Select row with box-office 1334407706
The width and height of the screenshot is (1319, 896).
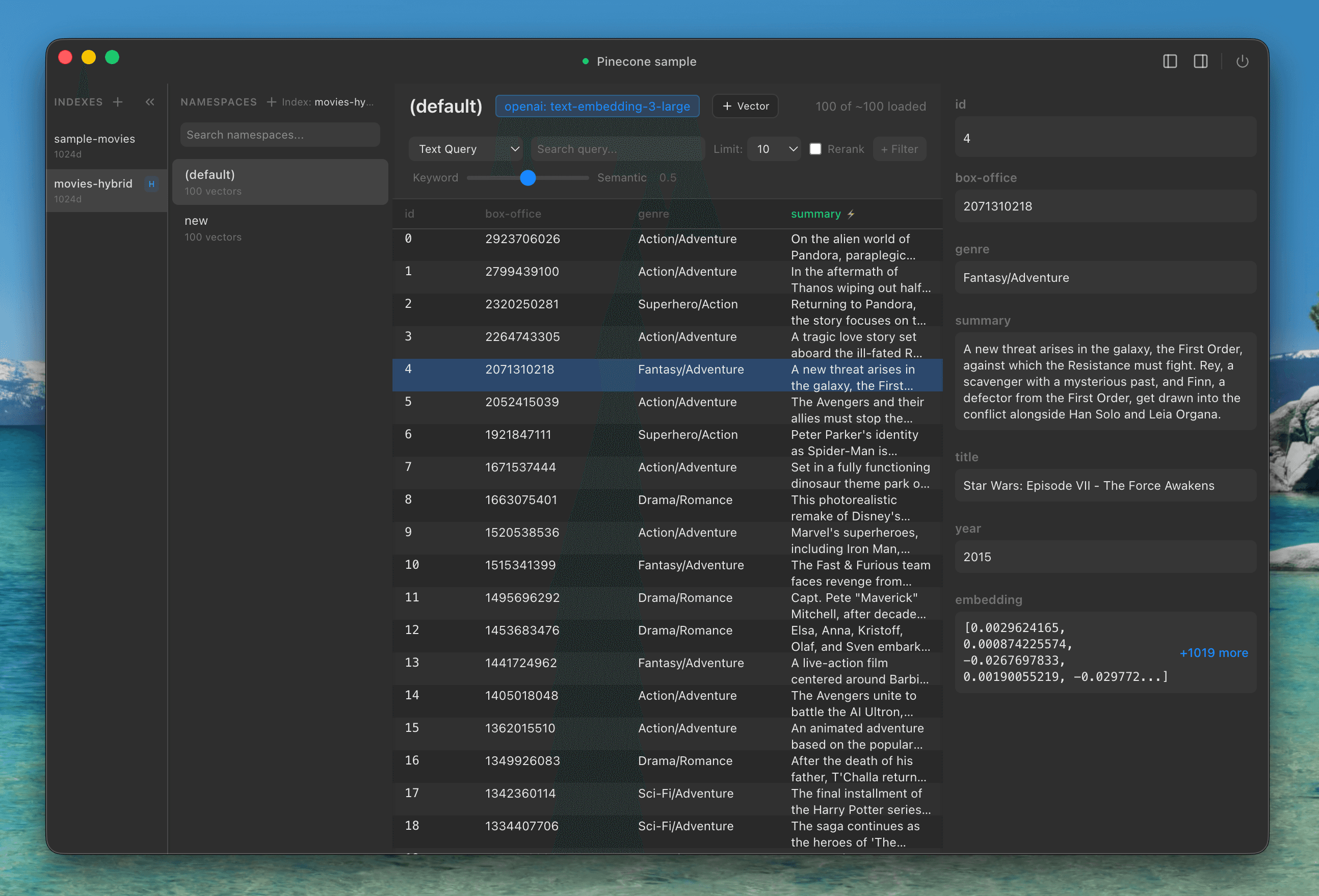pyautogui.click(x=668, y=833)
